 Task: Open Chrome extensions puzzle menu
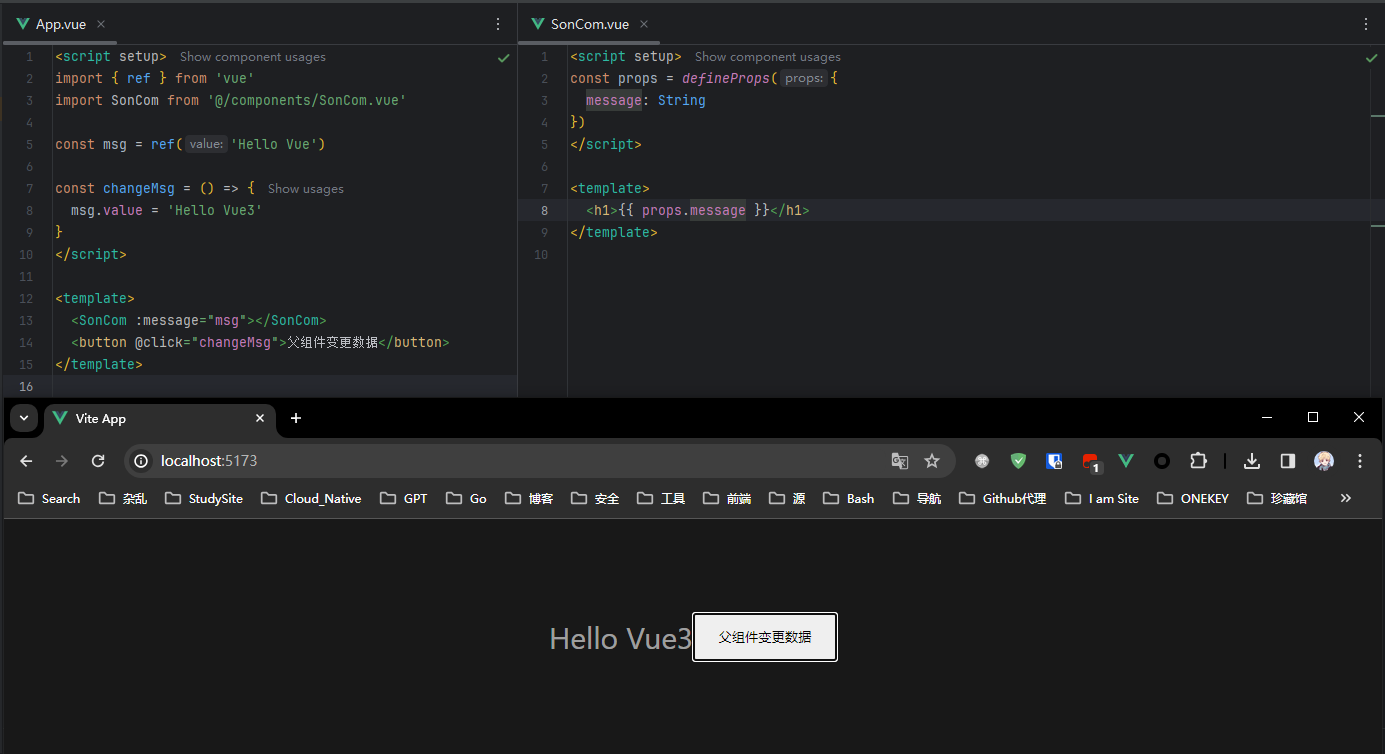(x=1198, y=461)
